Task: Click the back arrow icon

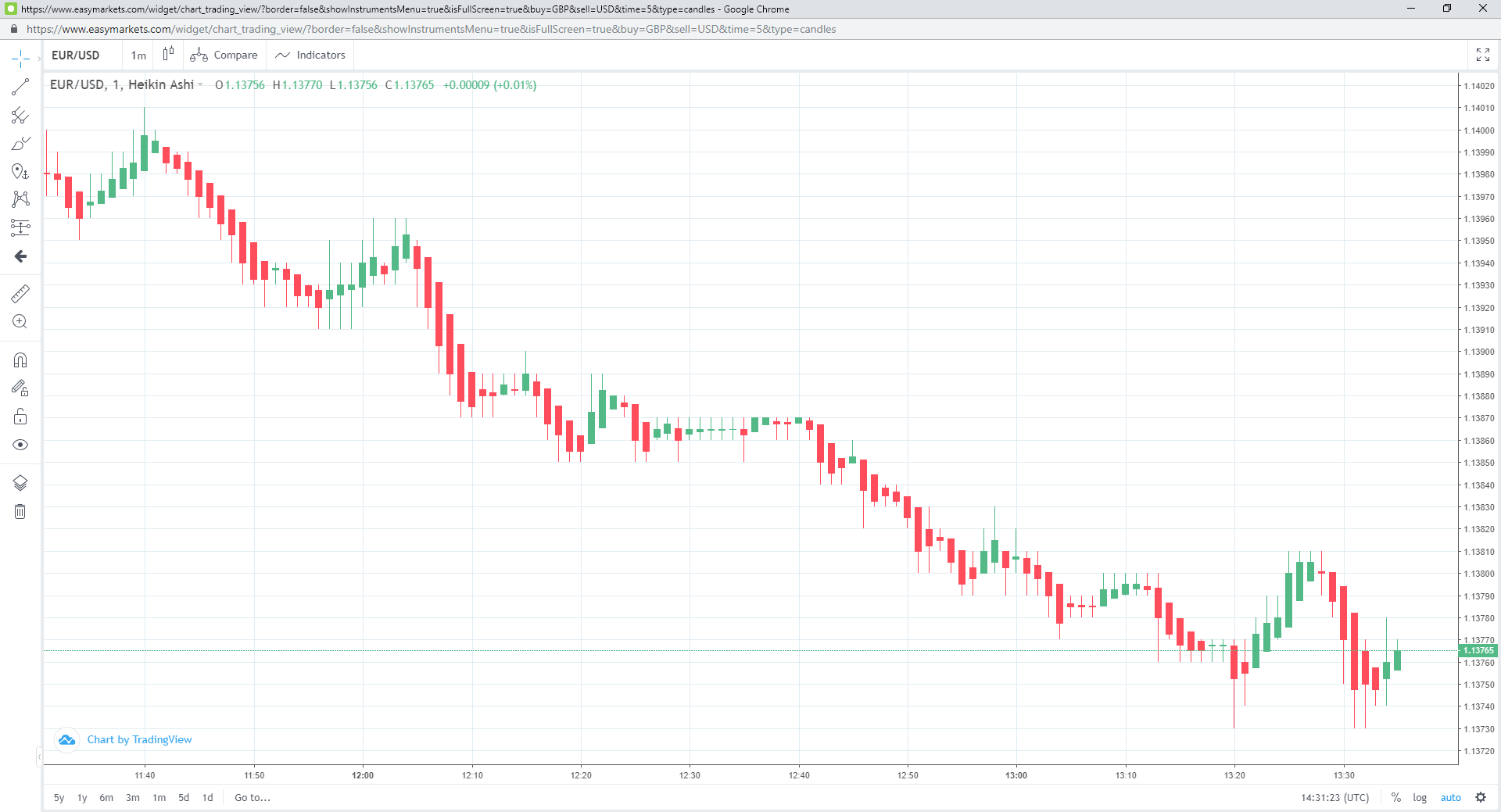Action: (x=20, y=256)
